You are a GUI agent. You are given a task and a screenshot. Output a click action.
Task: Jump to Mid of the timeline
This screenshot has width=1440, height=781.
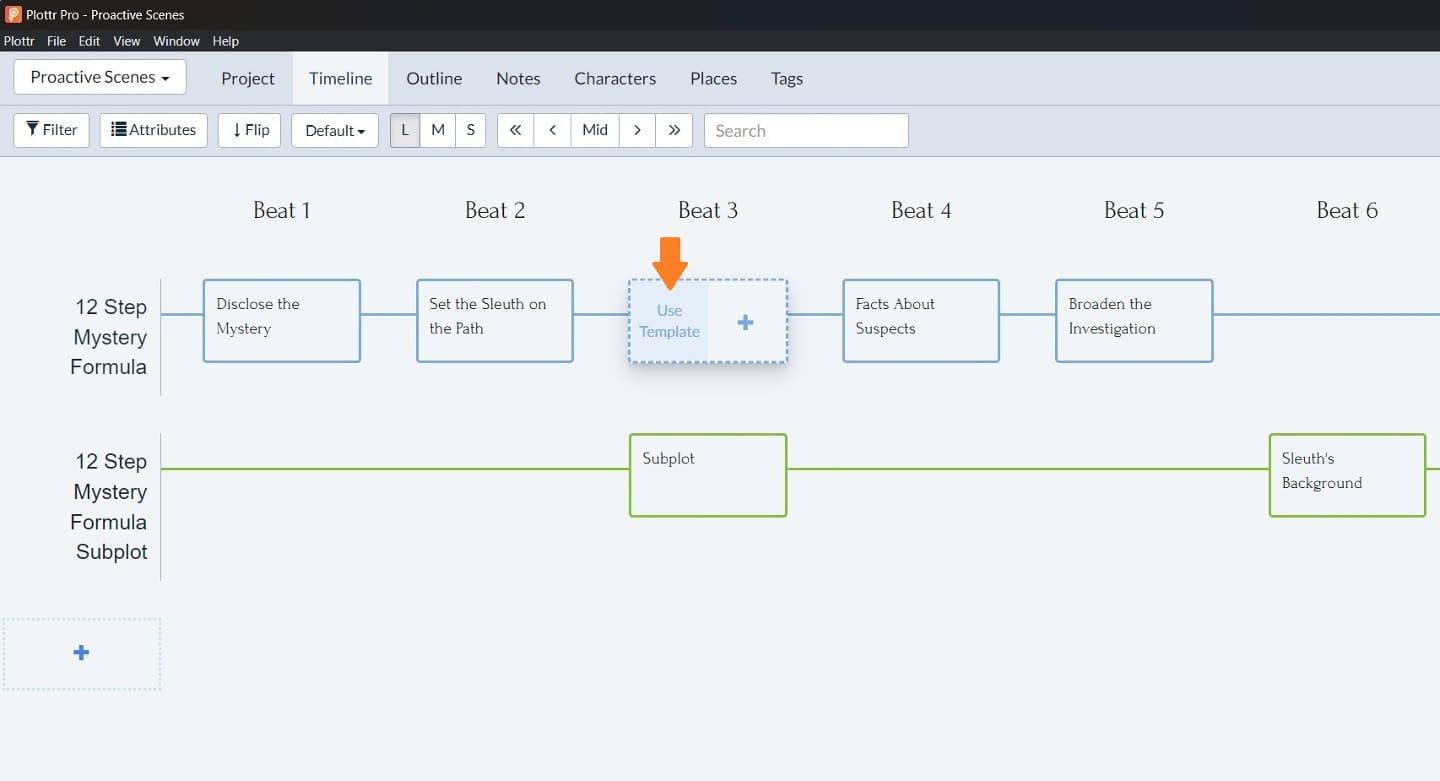pyautogui.click(x=595, y=130)
